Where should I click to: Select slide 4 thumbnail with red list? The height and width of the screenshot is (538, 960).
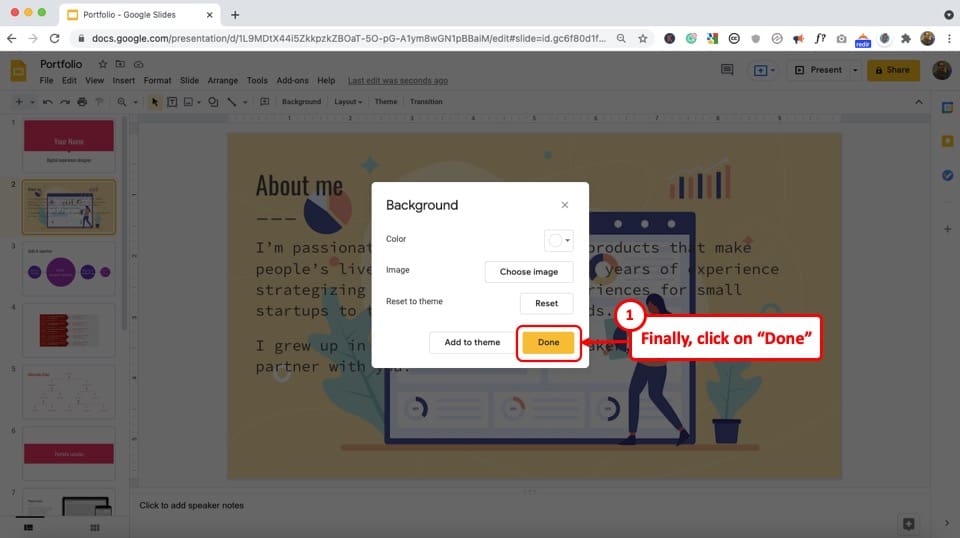pos(69,330)
